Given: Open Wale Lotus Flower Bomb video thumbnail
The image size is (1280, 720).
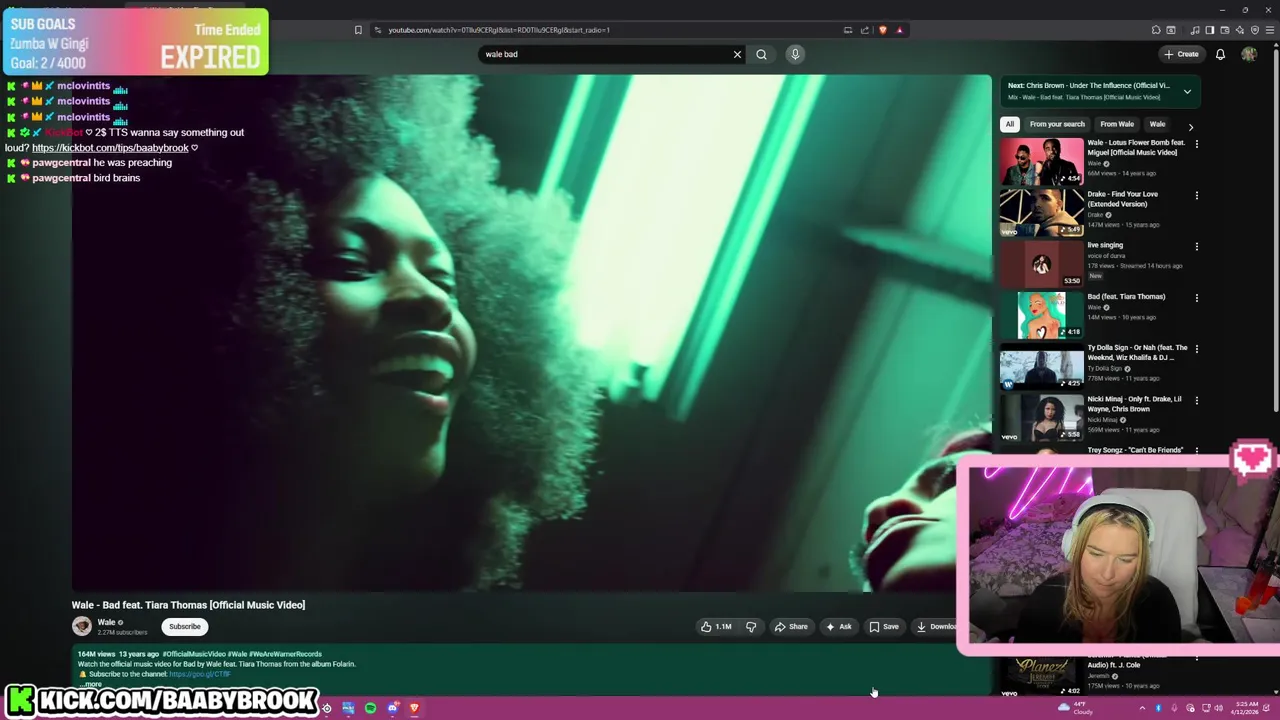Looking at the screenshot, I should pyautogui.click(x=1042, y=161).
